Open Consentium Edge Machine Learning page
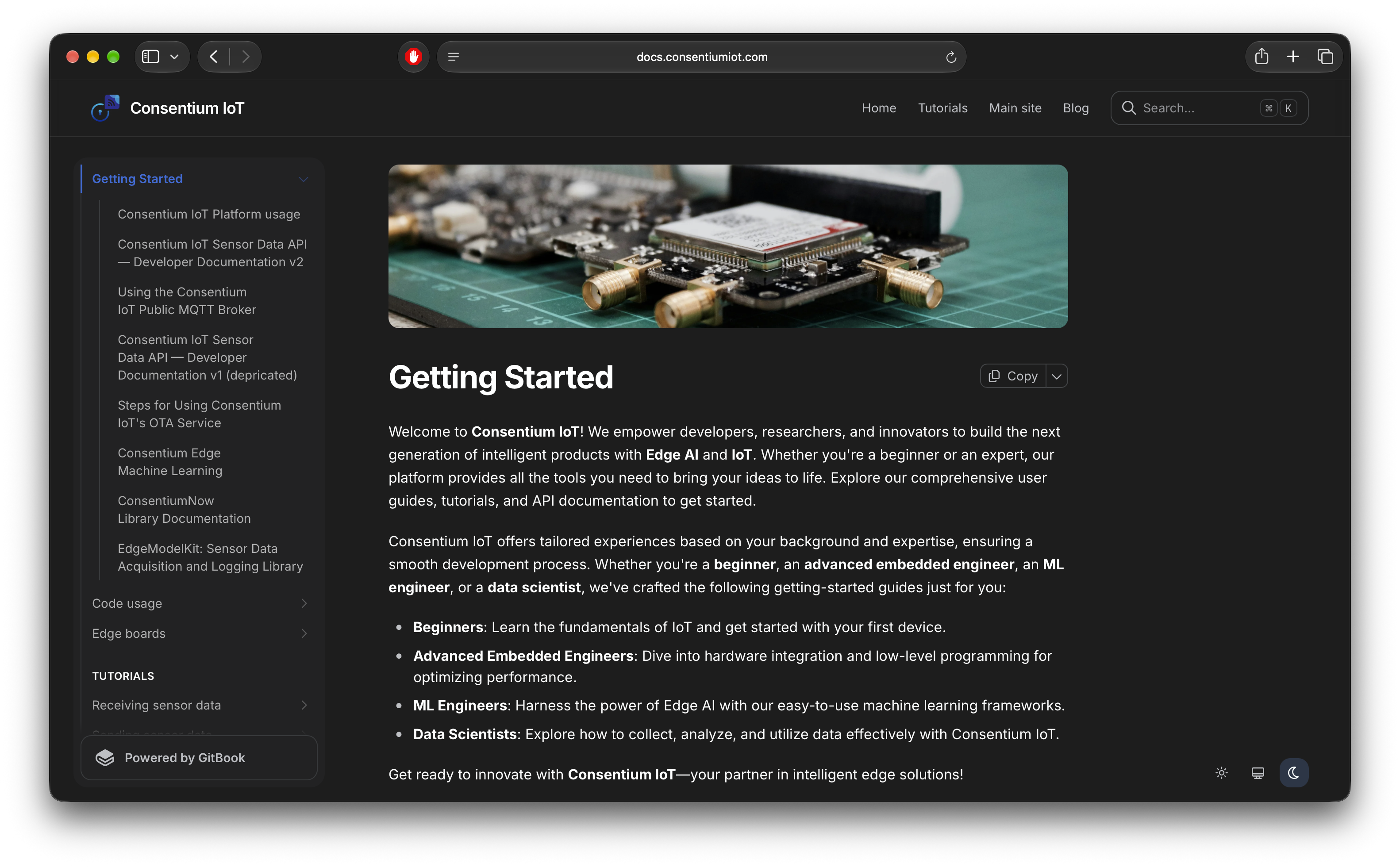Viewport: 1400px width, 867px height. click(x=170, y=462)
